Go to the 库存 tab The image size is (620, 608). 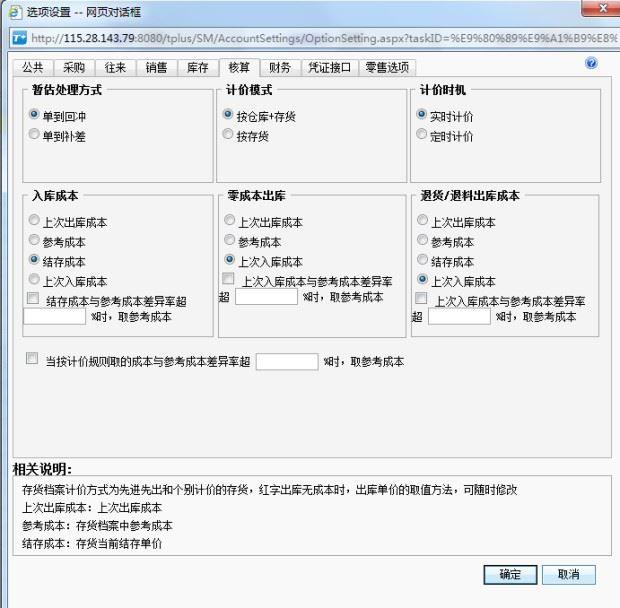coord(198,68)
